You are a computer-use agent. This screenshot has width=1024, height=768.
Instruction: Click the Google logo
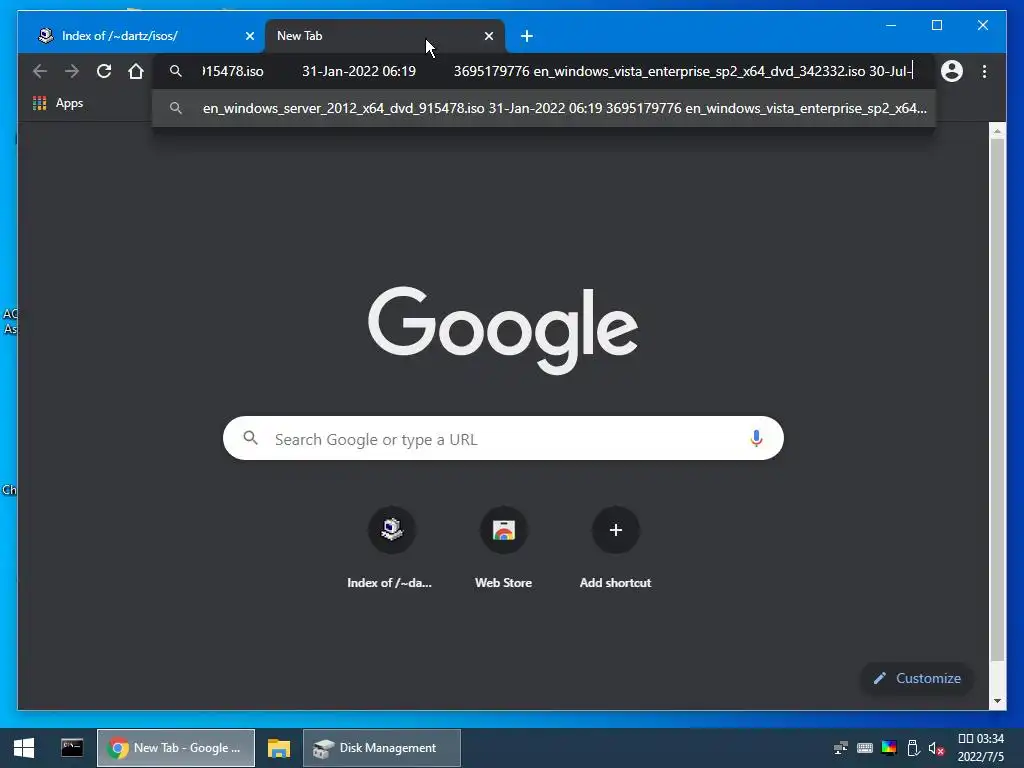coord(503,330)
